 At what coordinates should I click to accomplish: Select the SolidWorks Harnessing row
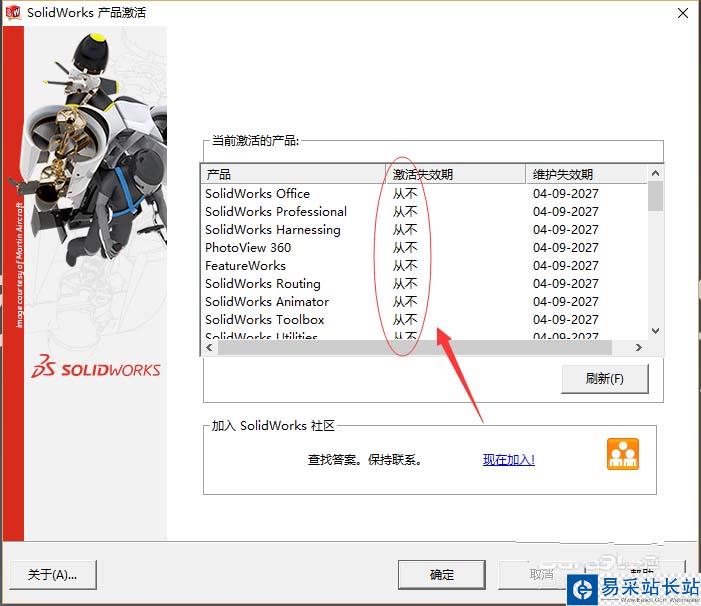tap(424, 229)
